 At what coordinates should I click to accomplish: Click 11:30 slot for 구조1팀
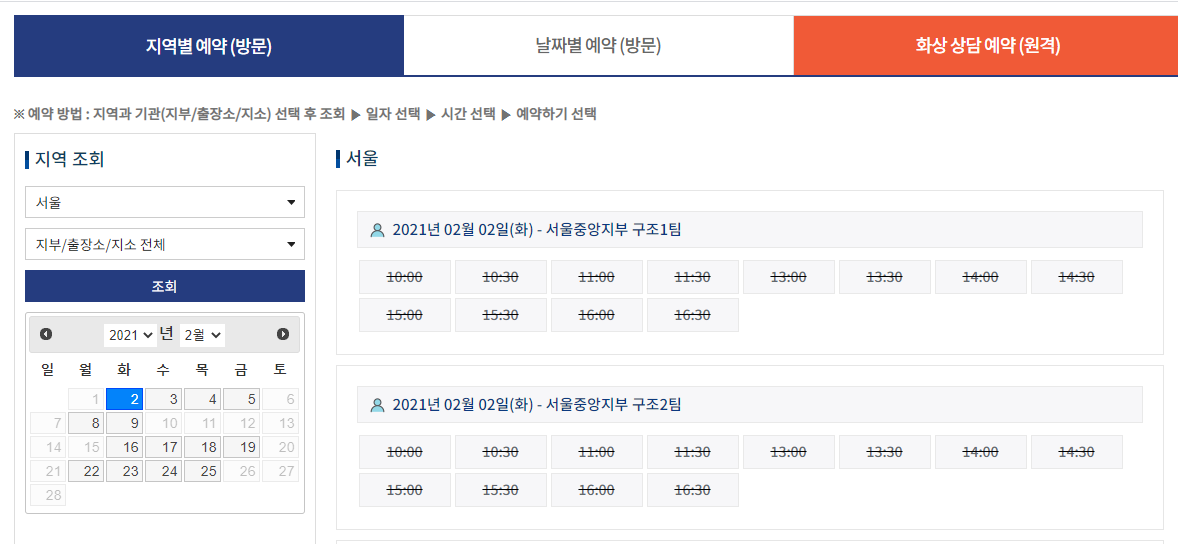pos(693,277)
